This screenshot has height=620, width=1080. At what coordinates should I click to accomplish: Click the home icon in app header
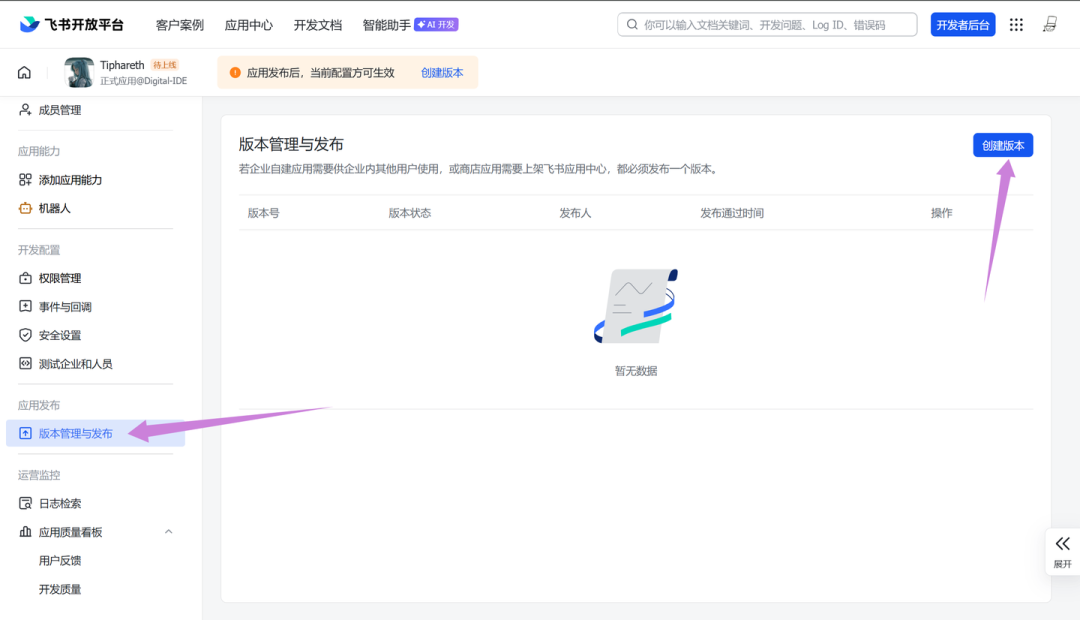(x=24, y=72)
